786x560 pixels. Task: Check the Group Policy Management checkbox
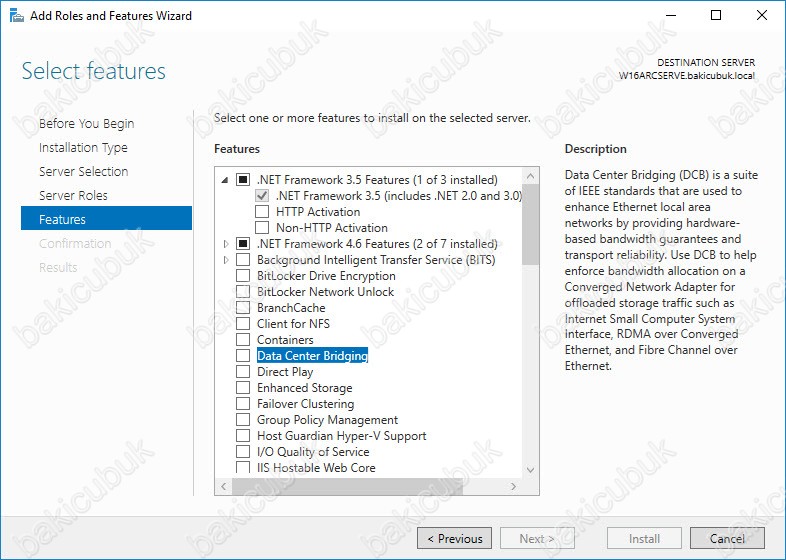click(243, 420)
